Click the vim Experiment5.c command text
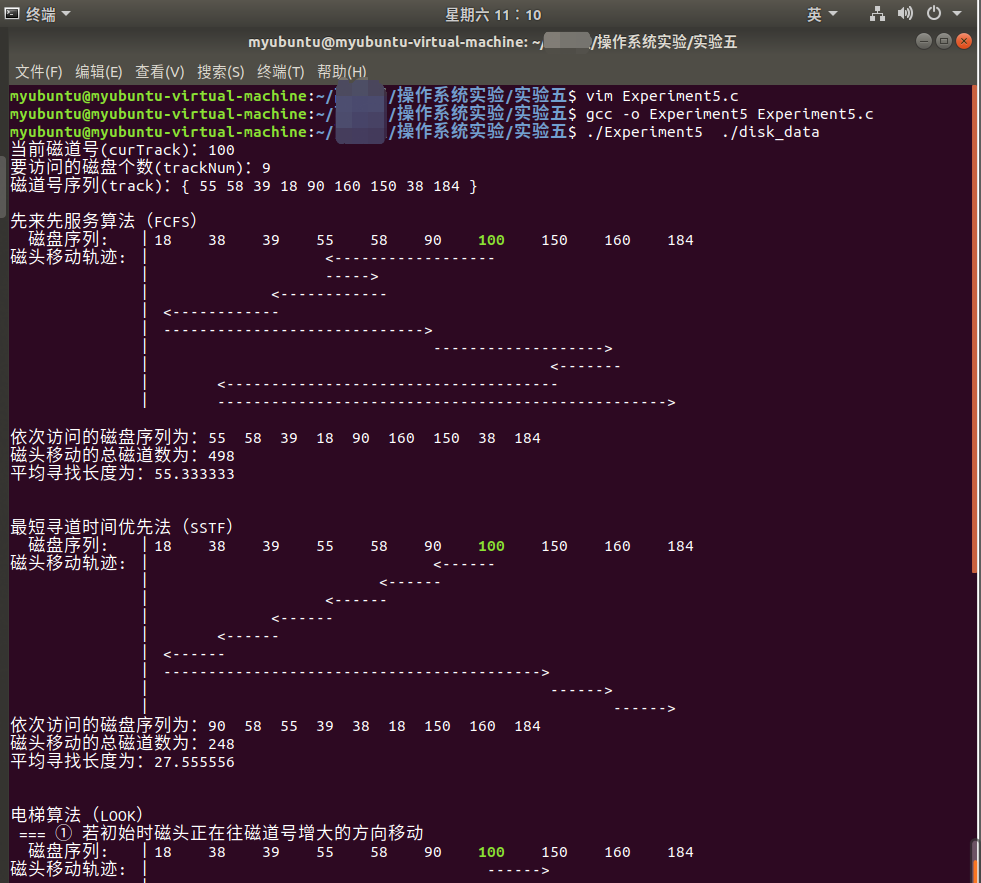981x883 pixels. [661, 96]
